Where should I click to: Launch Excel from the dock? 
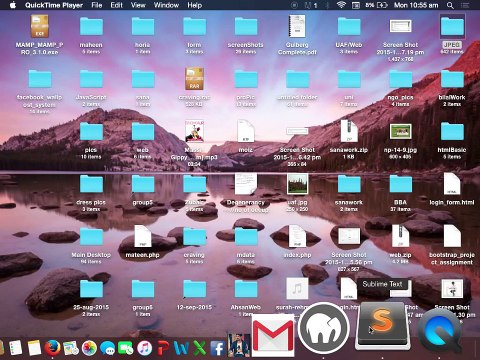[x=200, y=348]
